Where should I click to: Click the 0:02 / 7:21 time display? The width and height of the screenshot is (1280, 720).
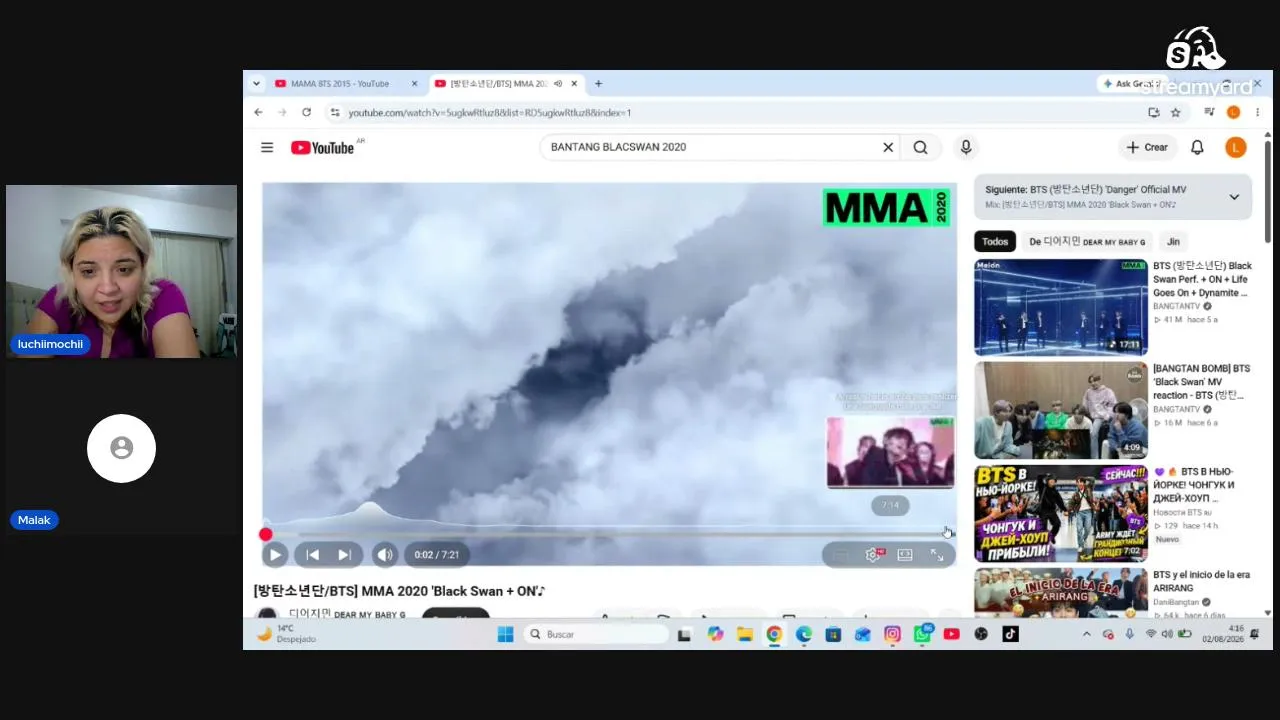436,555
